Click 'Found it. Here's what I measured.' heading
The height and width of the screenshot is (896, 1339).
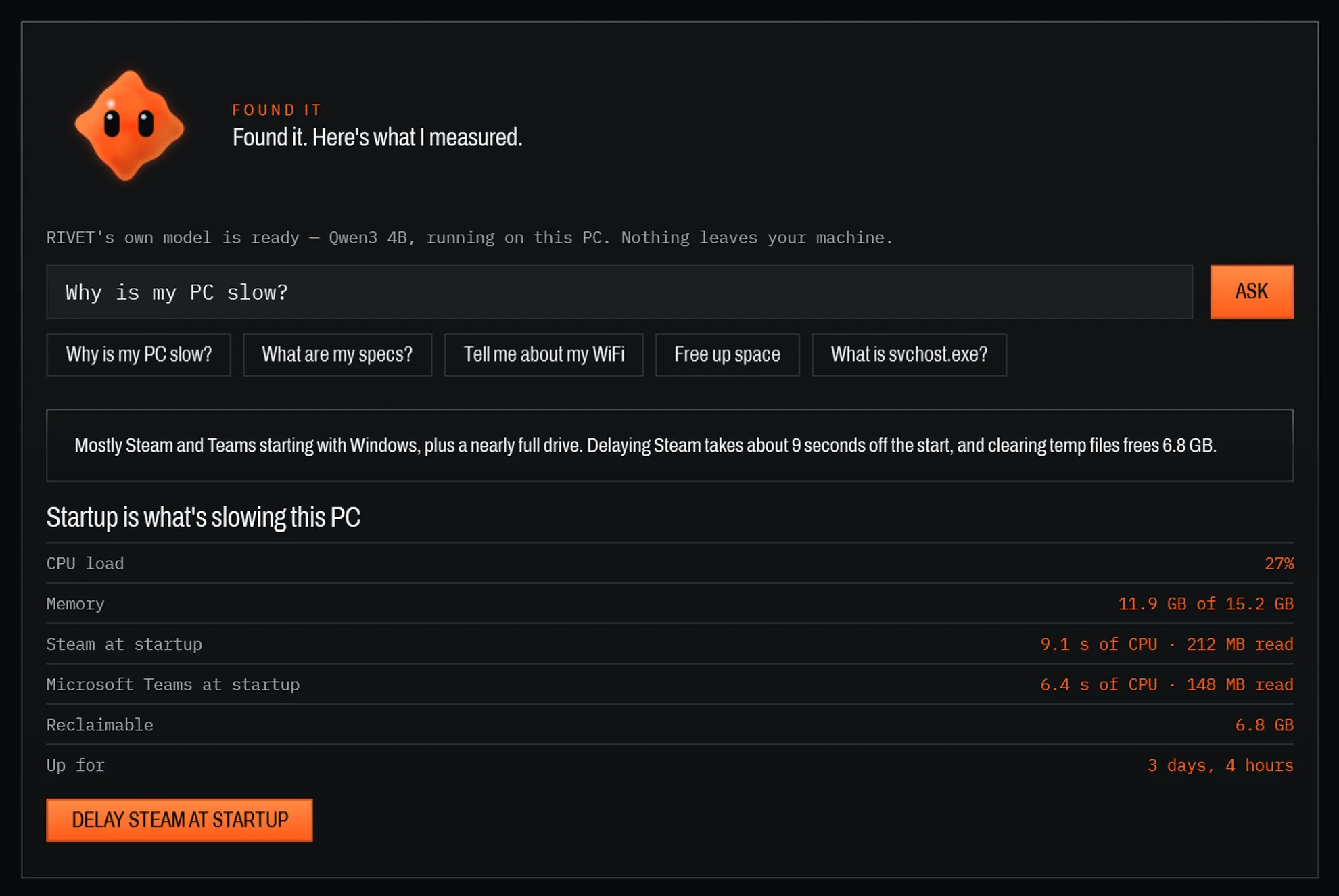click(377, 137)
